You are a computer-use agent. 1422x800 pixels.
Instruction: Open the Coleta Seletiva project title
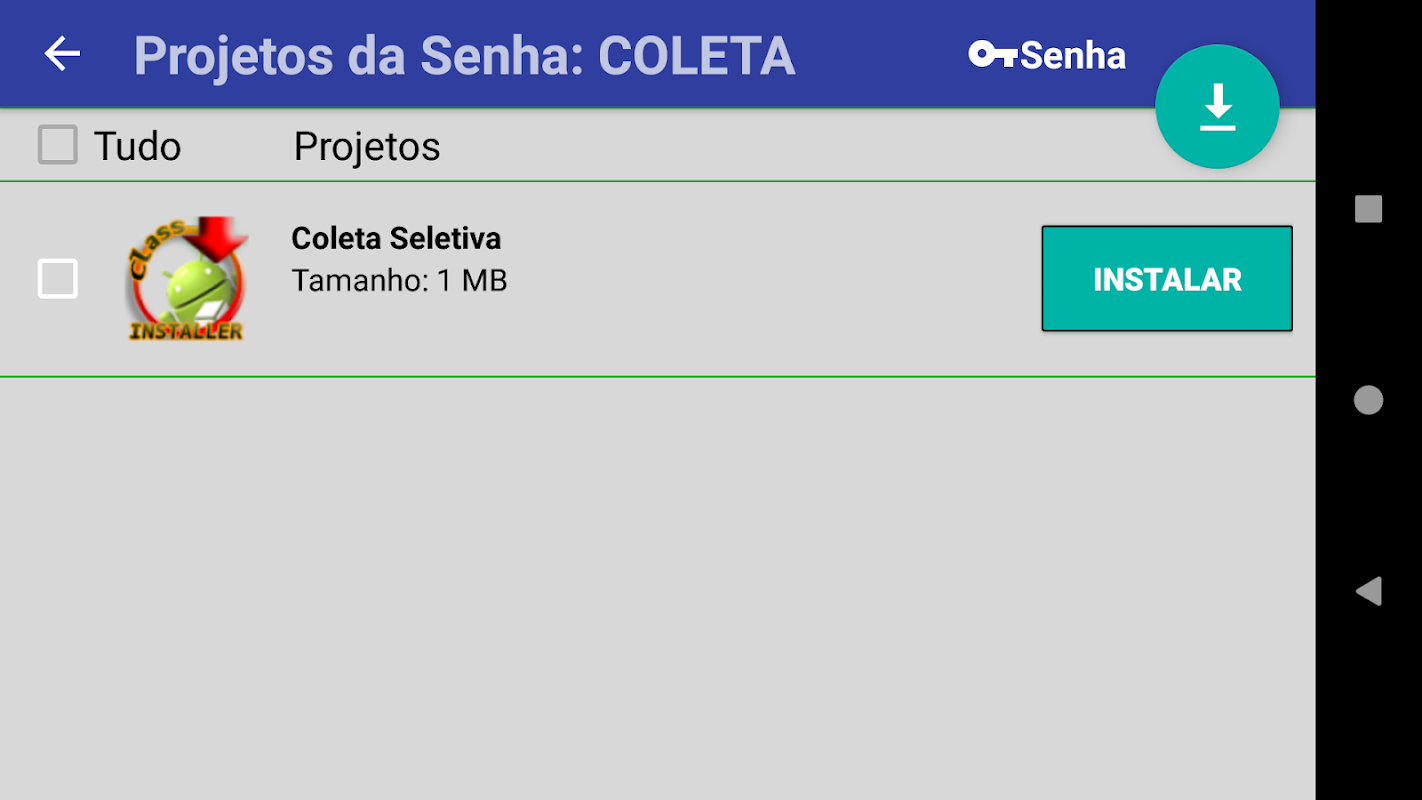[396, 238]
